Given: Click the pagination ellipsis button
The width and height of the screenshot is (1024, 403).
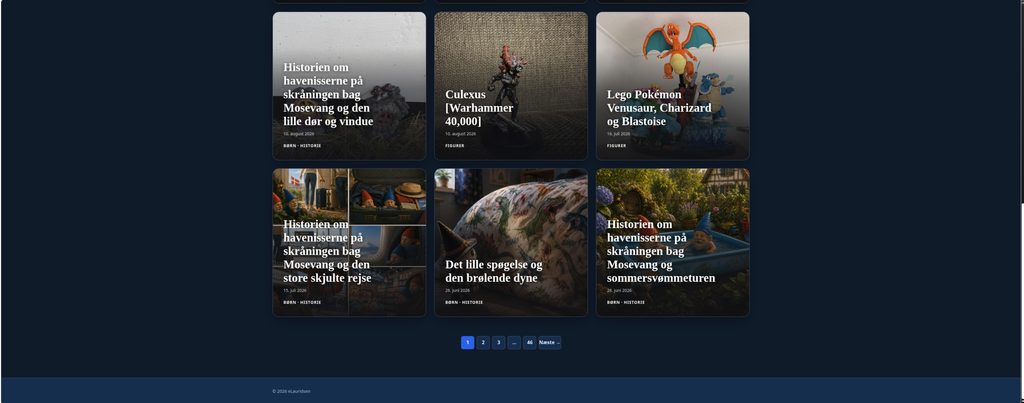Looking at the screenshot, I should [x=514, y=342].
